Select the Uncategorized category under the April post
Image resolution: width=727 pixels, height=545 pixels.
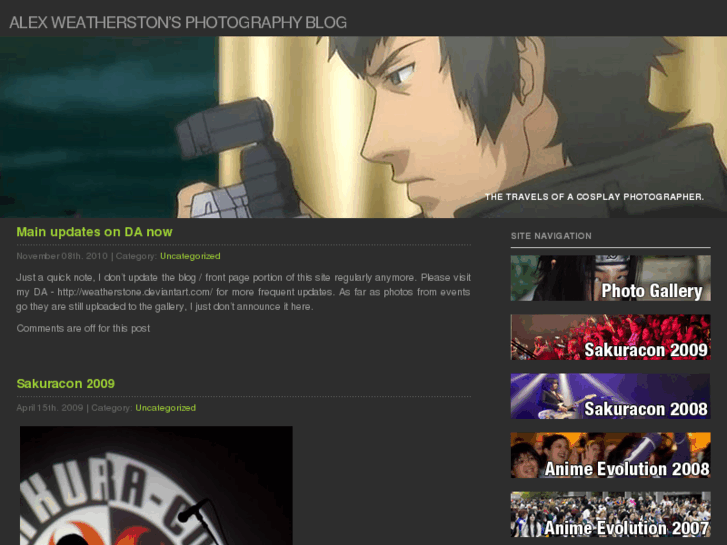(166, 408)
